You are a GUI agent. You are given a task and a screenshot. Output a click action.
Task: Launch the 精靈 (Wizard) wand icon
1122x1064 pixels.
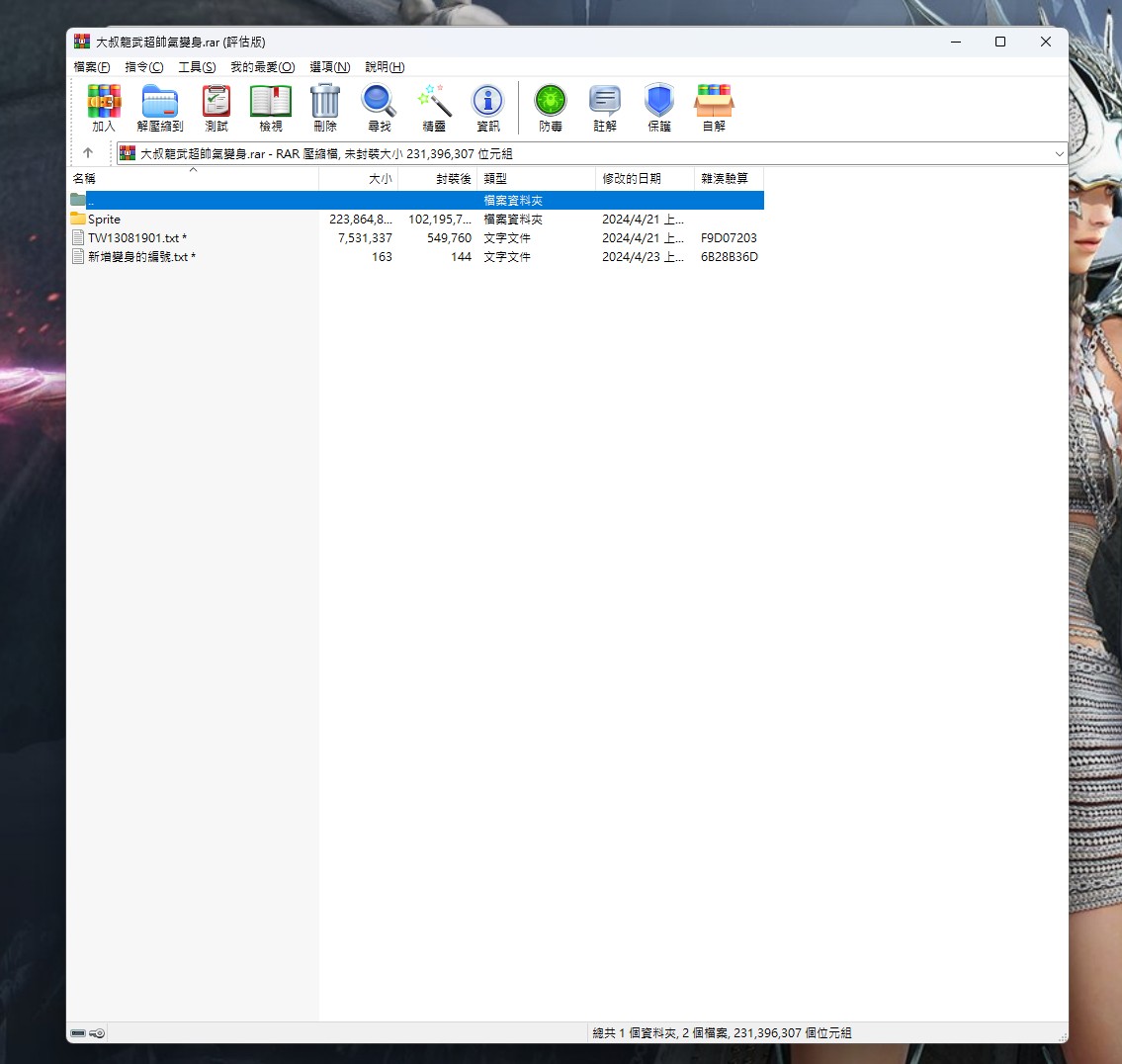point(434,107)
